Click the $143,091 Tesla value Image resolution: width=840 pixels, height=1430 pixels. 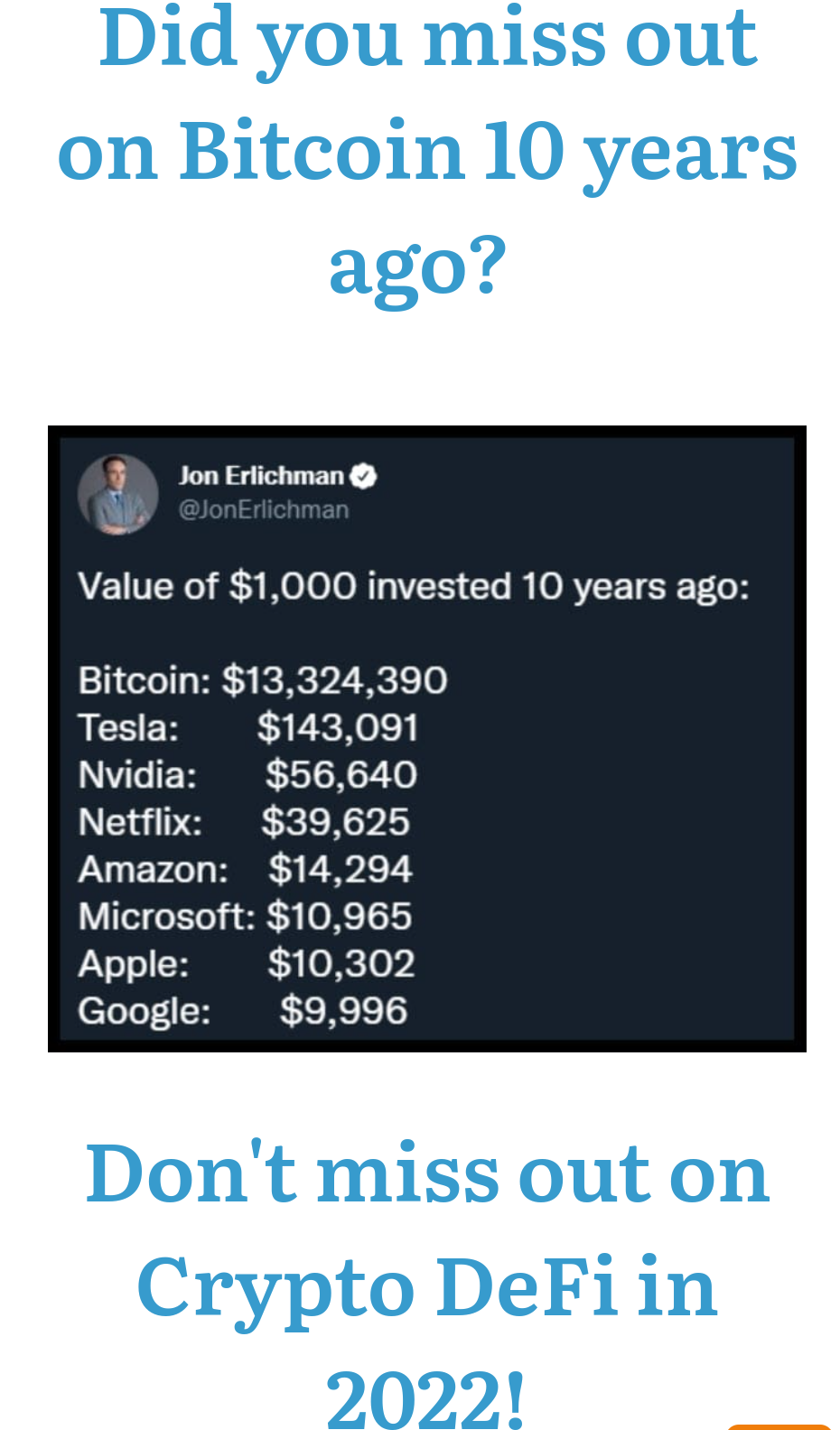tap(338, 728)
